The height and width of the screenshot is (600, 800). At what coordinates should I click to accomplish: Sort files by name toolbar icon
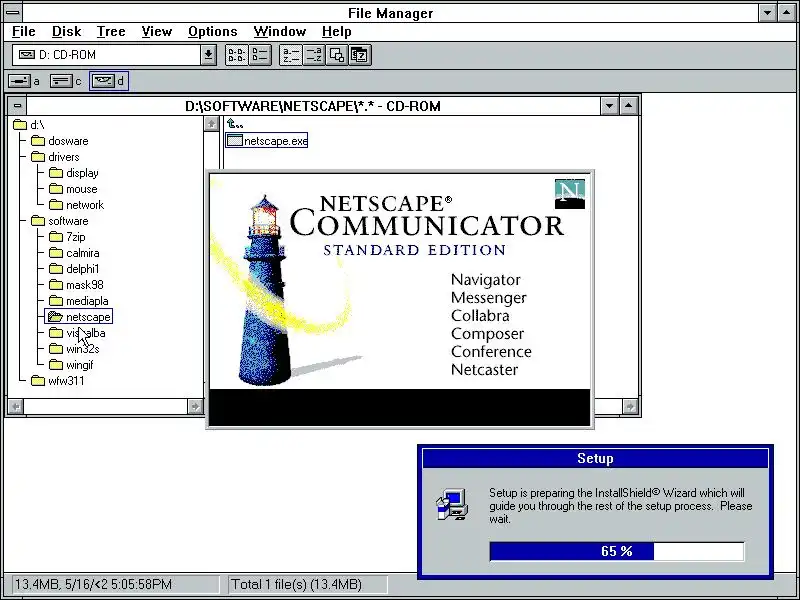click(x=291, y=55)
